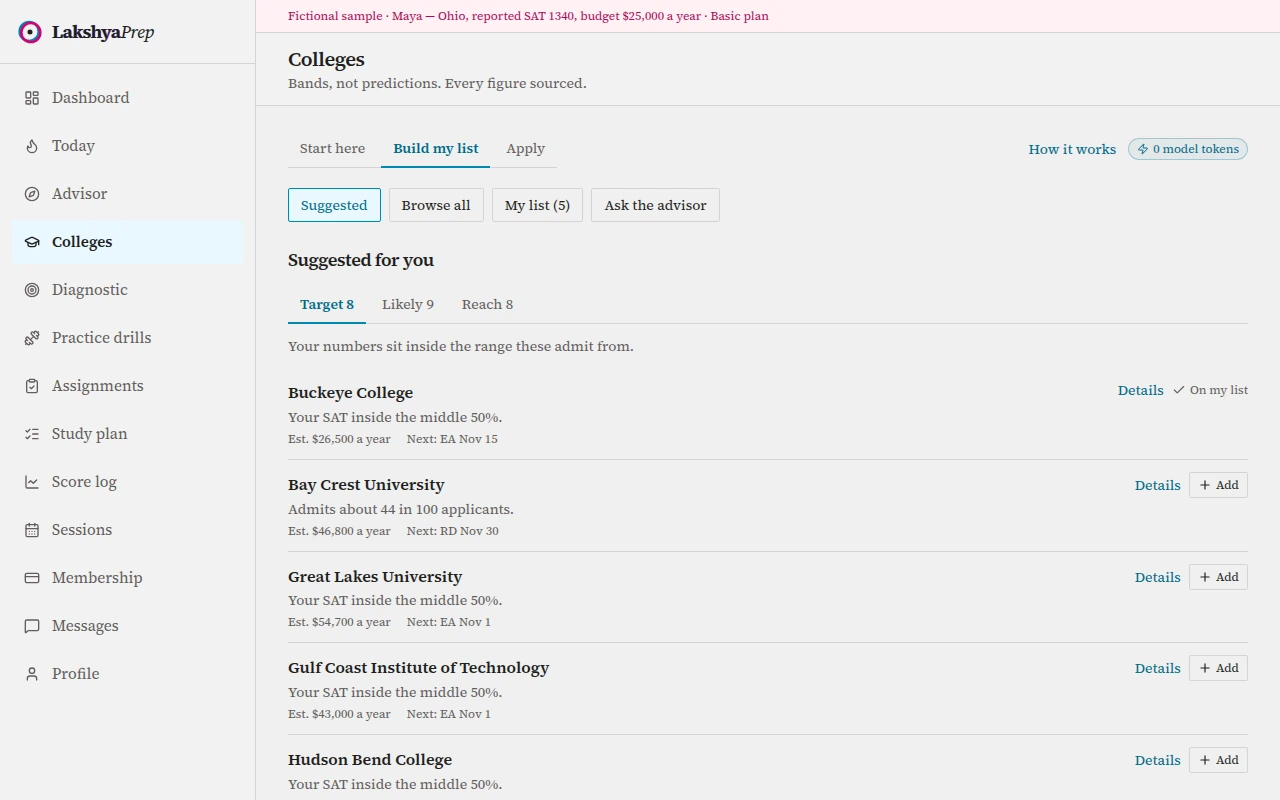1280x800 pixels.
Task: Open the How it works link
Action: 1072,149
